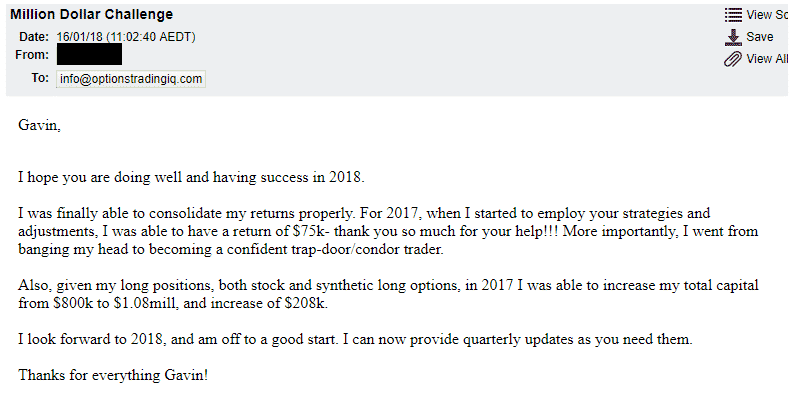
Task: Click the To: header label
Action: 40,78
